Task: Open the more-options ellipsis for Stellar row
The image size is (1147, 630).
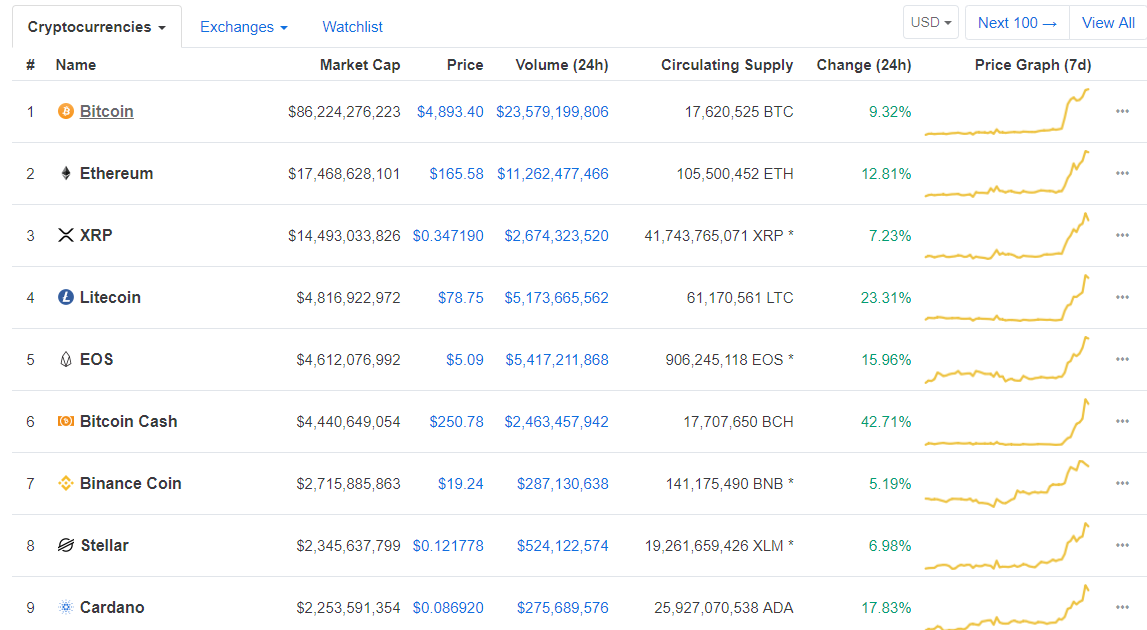Action: pos(1122,545)
